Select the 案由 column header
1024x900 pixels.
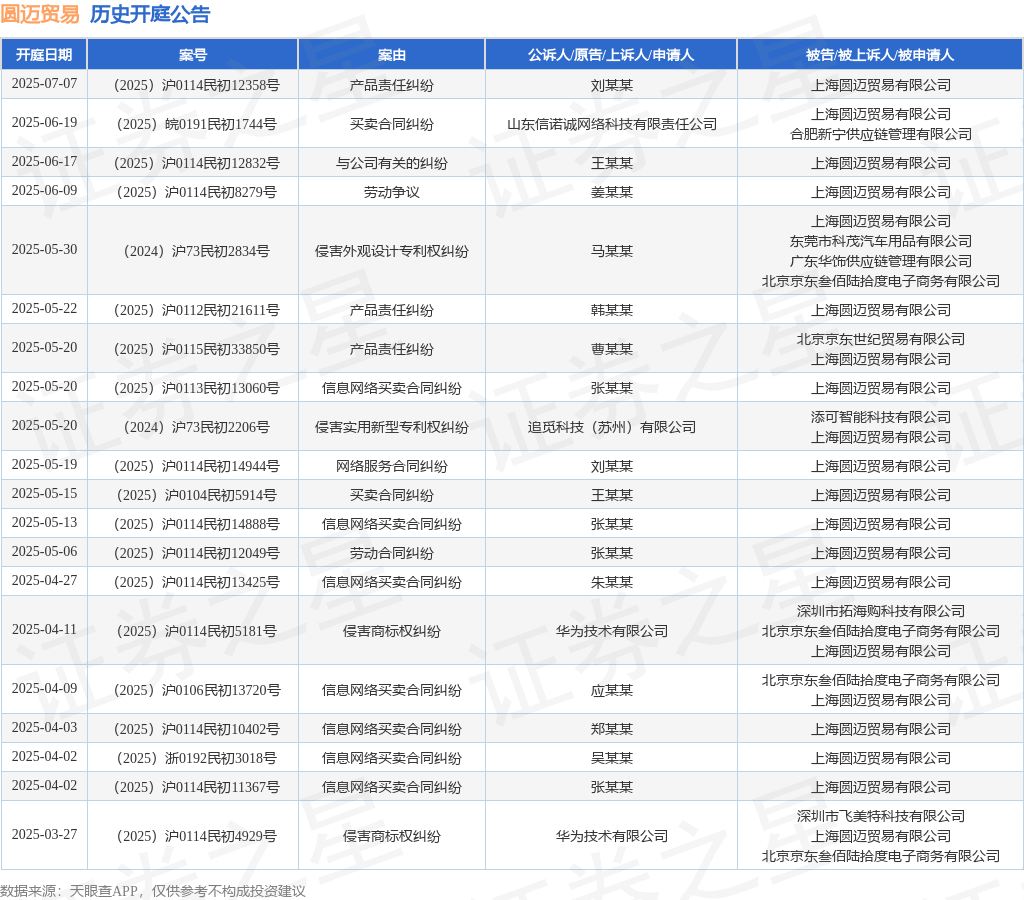[392, 55]
